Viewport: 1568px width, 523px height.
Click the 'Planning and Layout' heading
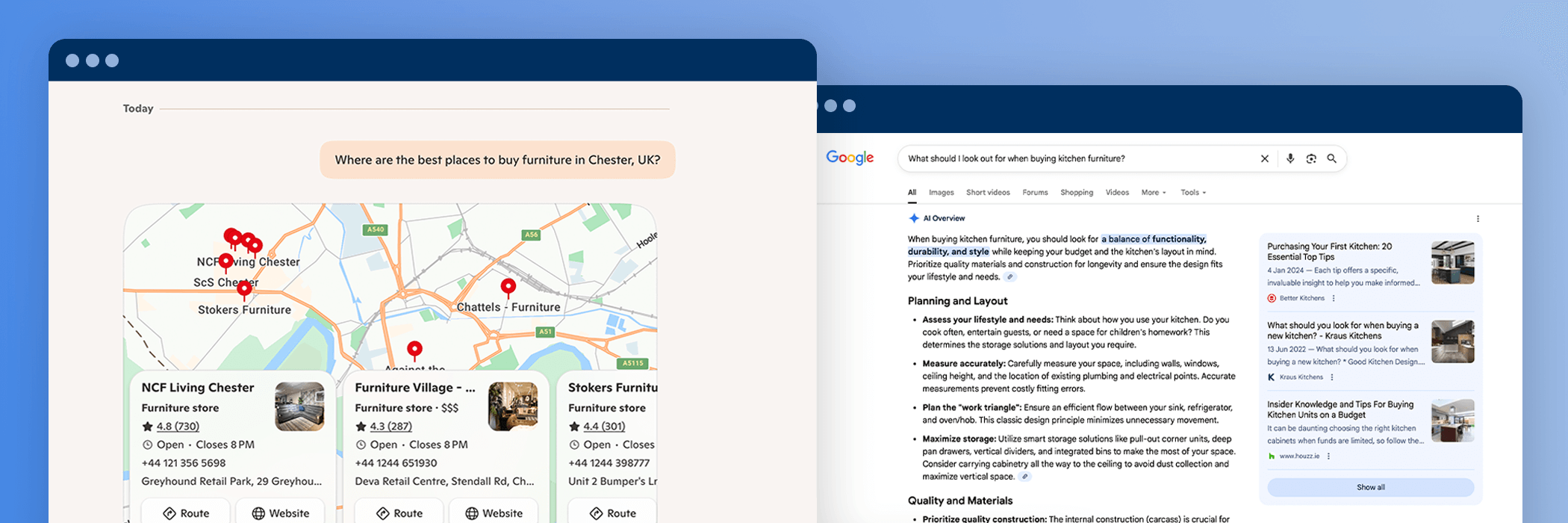[x=957, y=301]
